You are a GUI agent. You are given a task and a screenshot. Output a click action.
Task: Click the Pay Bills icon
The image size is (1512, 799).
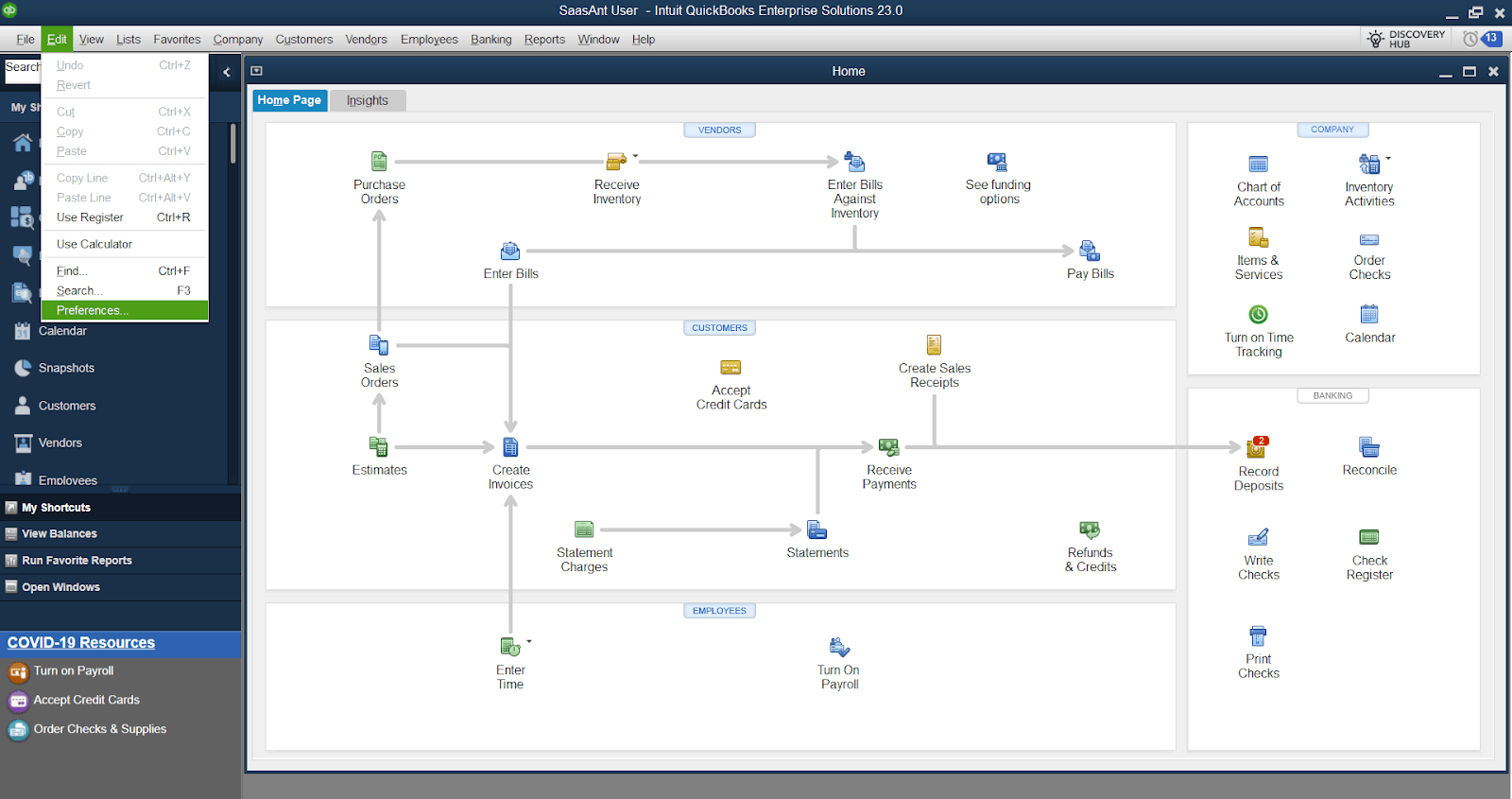point(1090,251)
